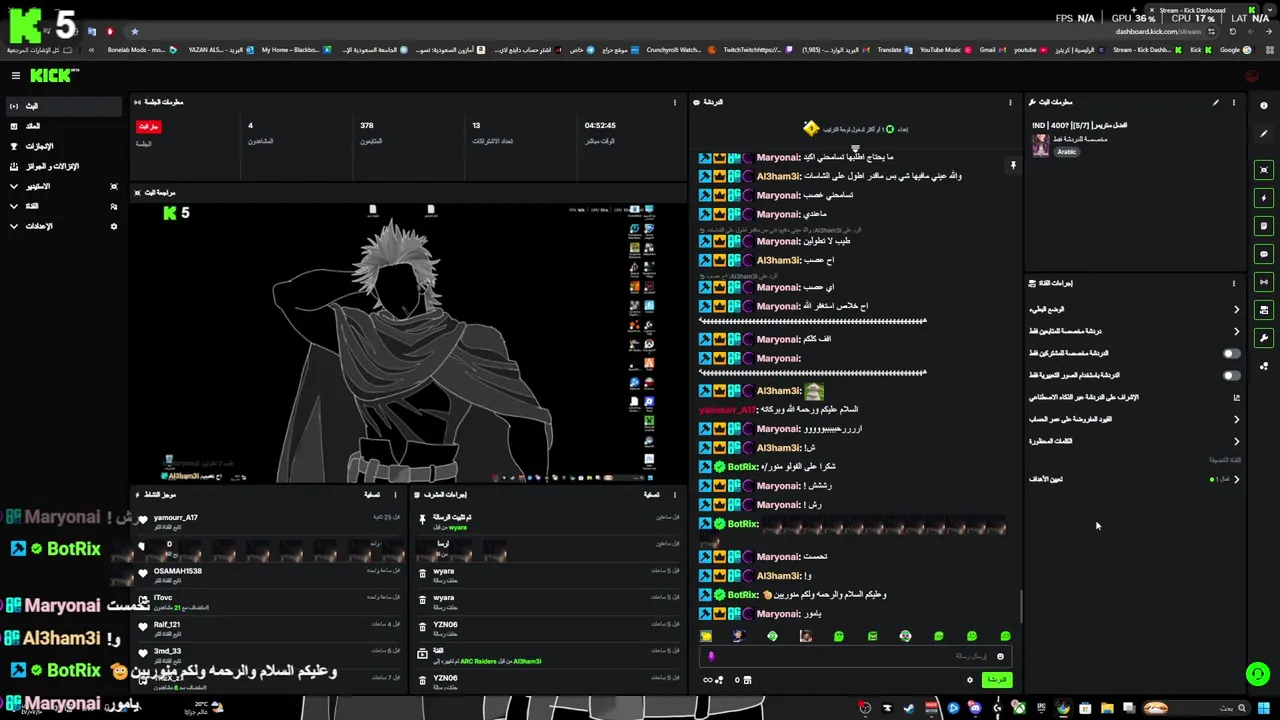Screen dimensions: 1280x720
Task: Click the pencil edit icon in right rail
Action: (1264, 133)
